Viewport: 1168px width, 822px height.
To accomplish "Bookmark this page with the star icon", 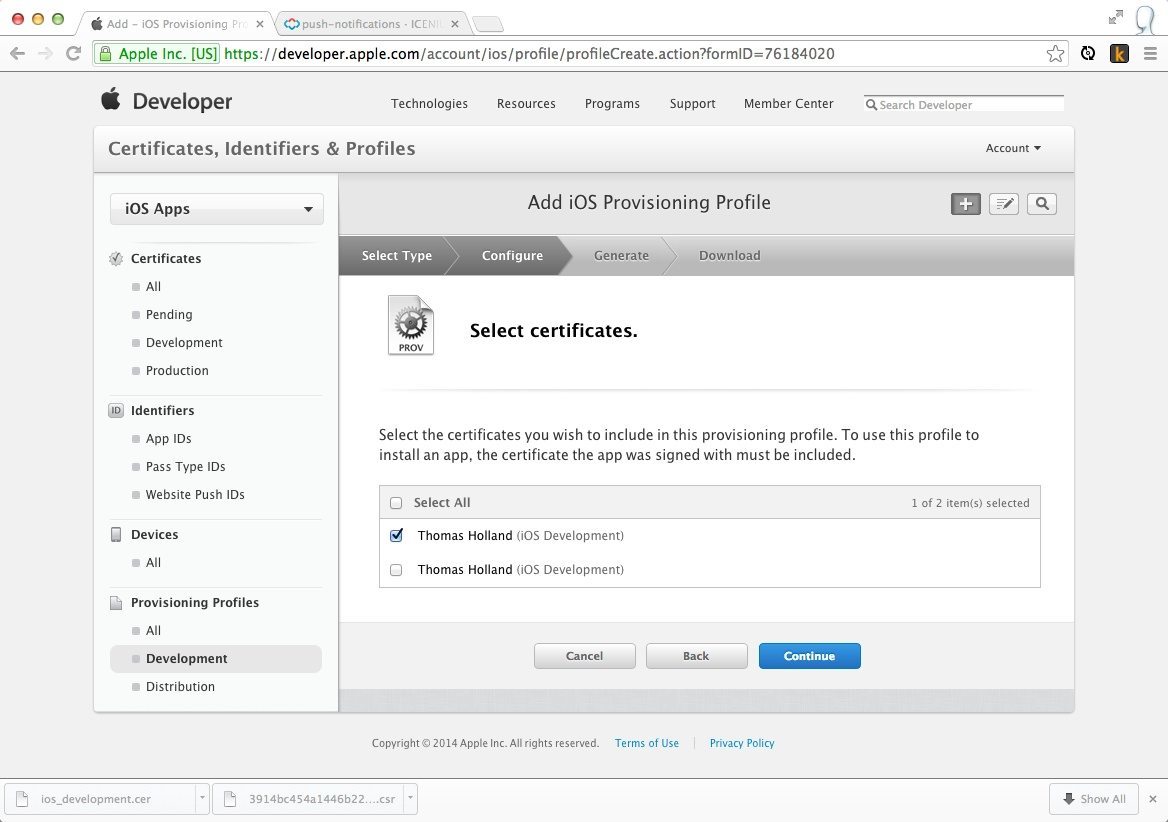I will pos(1055,54).
